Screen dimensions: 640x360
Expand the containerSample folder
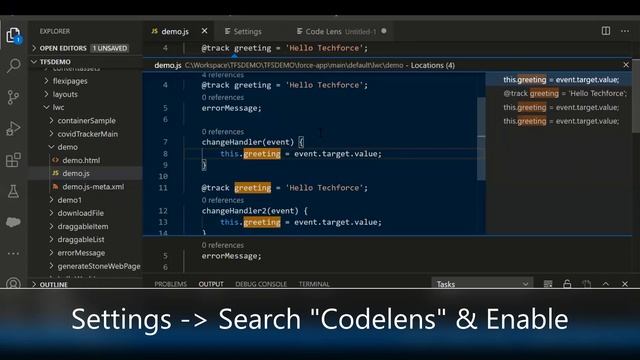pos(86,121)
